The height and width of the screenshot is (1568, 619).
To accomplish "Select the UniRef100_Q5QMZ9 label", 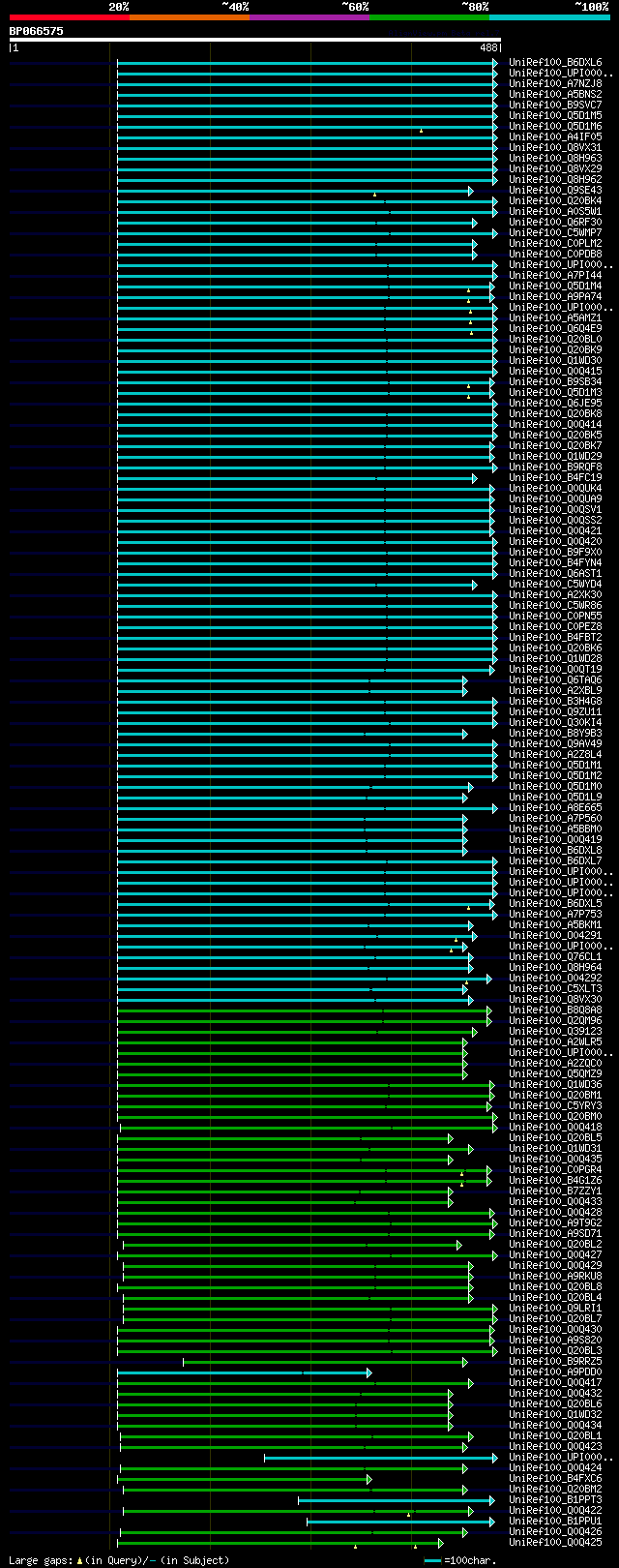I will (x=555, y=1074).
